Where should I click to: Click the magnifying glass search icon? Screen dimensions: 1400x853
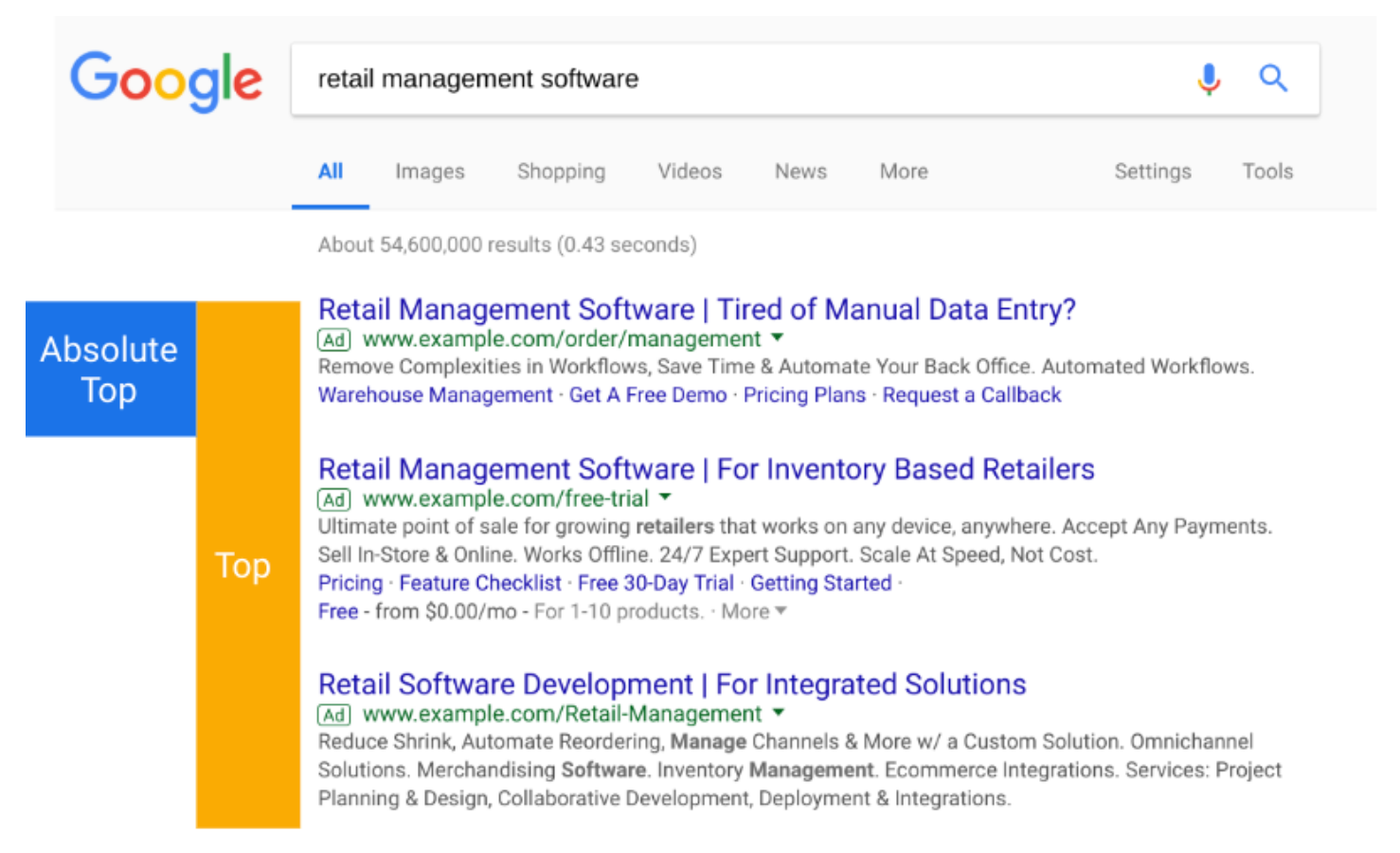pyautogui.click(x=1273, y=78)
